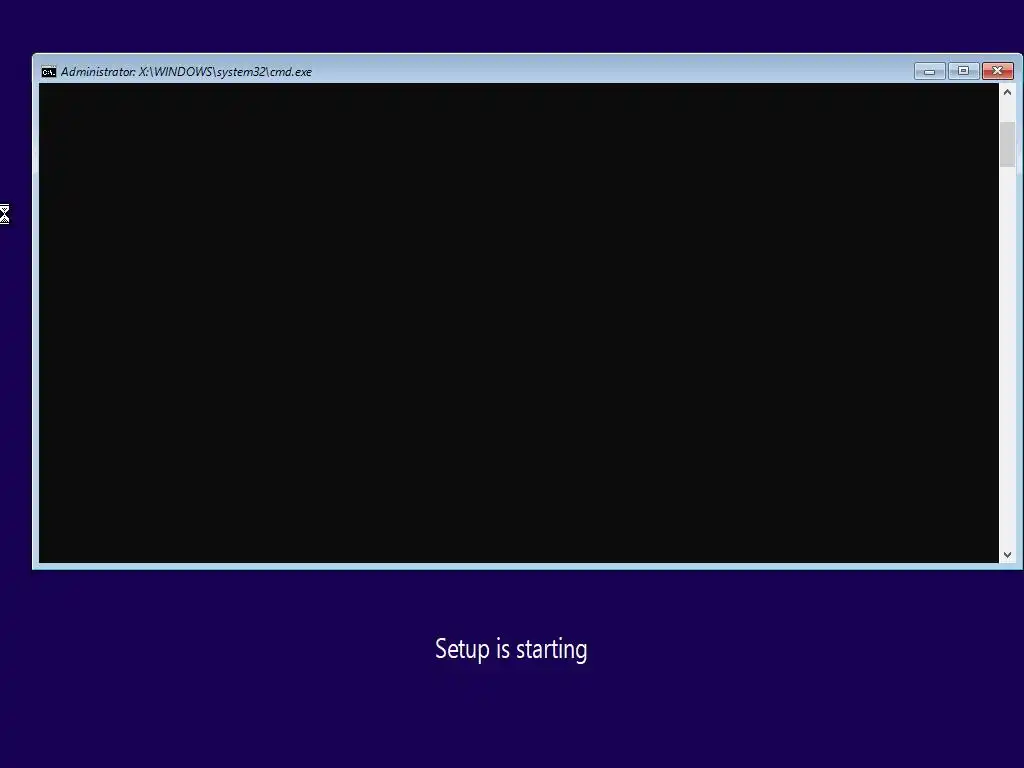Click inside the black command prompt area
1024x768 pixels.
(519, 323)
